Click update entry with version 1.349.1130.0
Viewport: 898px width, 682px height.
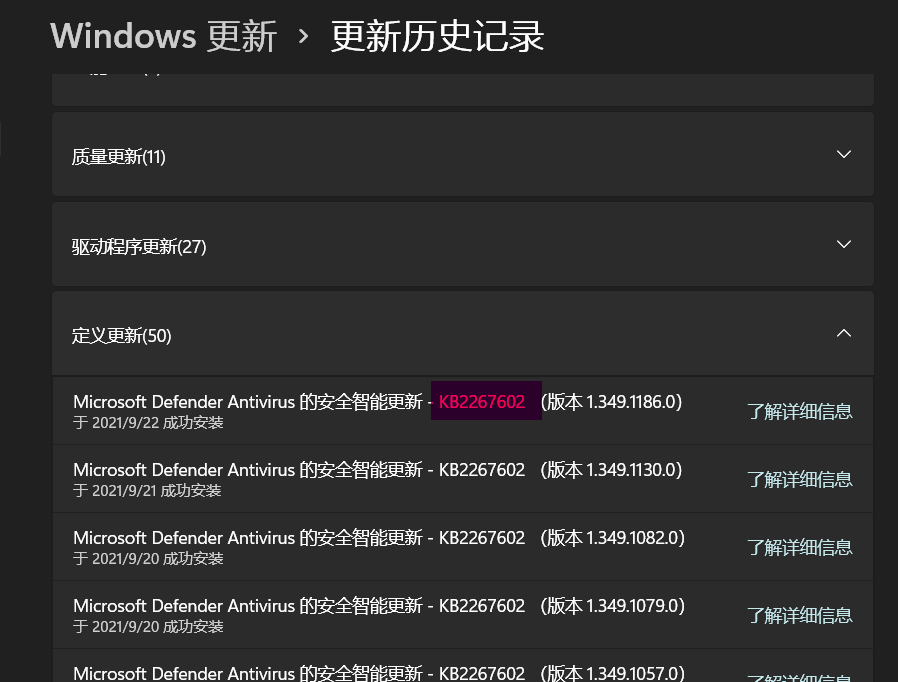(x=463, y=479)
